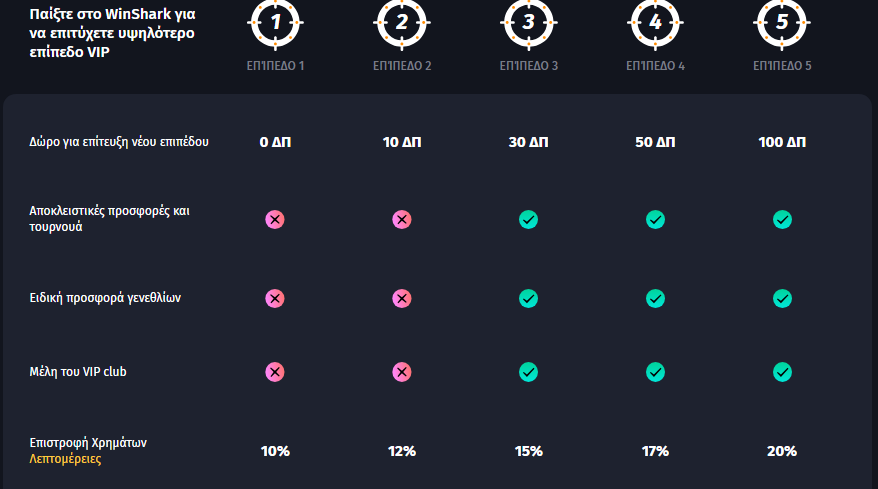
Task: Click pink X for Level 2 exclusive offers
Action: [x=402, y=219]
